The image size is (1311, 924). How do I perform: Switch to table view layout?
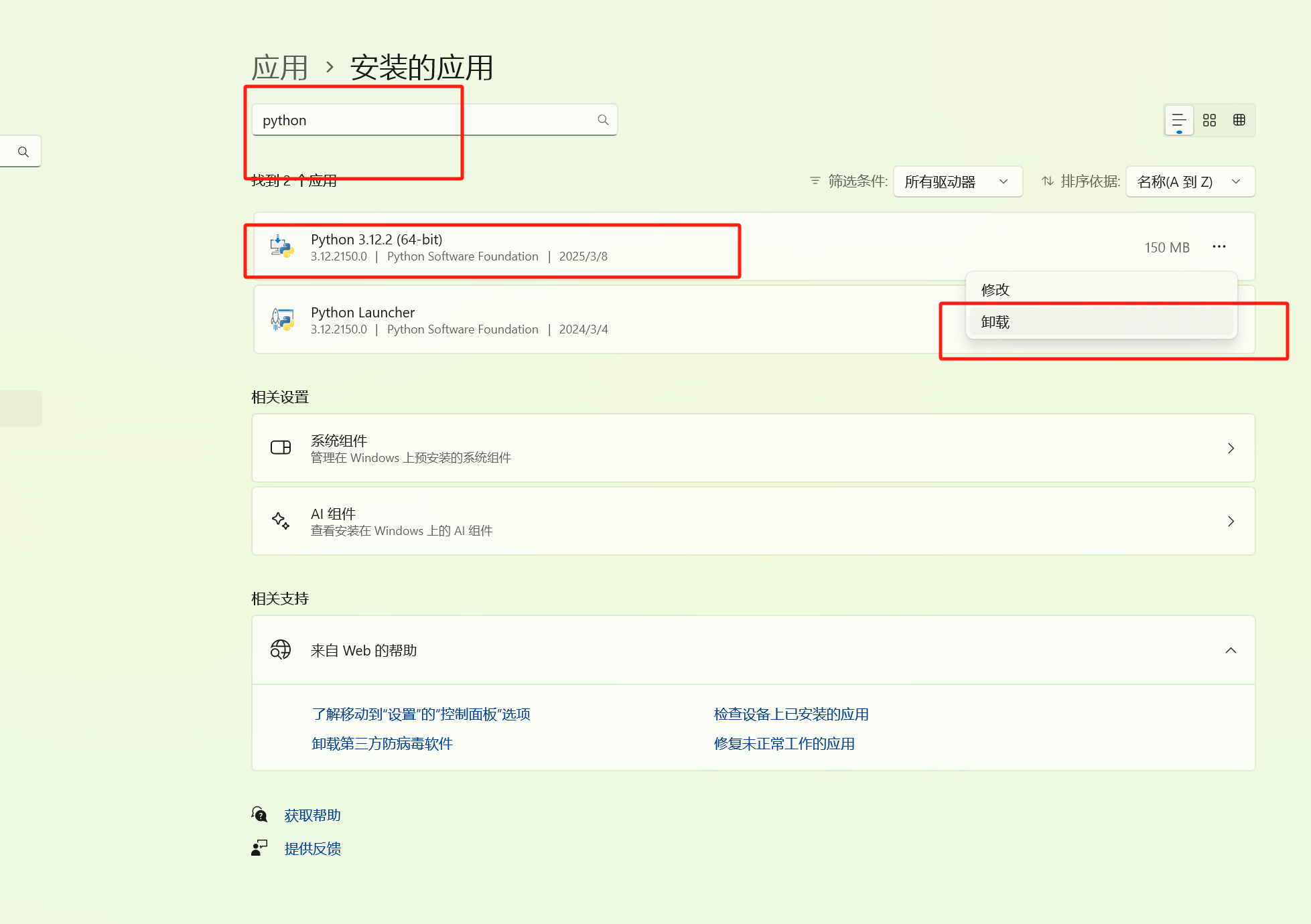(x=1239, y=121)
